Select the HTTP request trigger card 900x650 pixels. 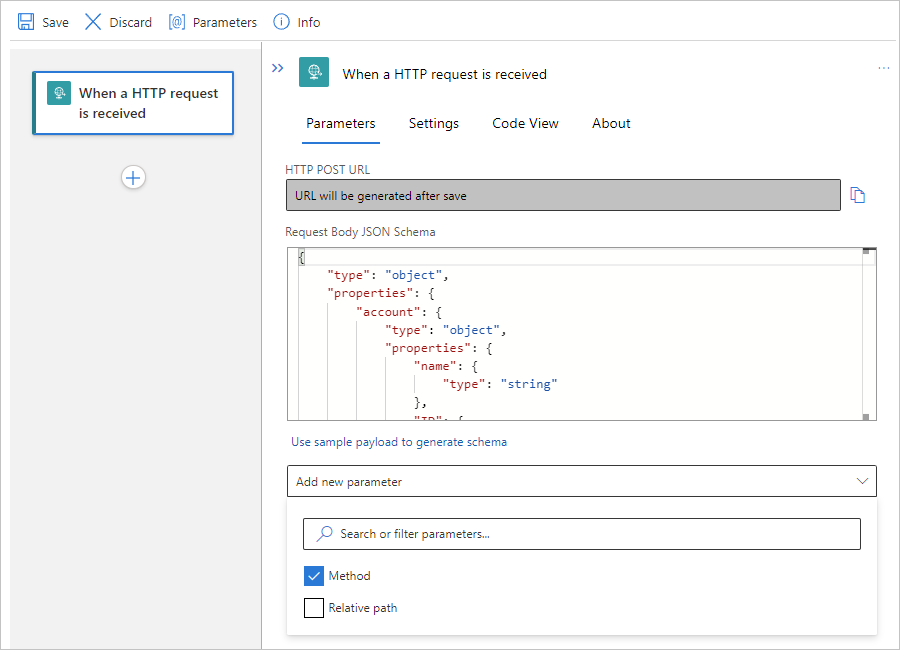click(x=133, y=103)
